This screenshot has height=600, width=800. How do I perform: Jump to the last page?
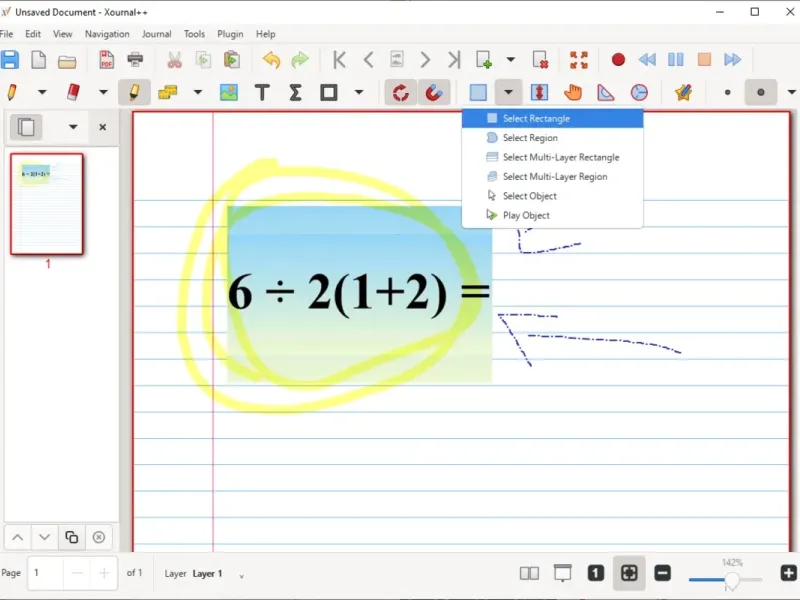tap(454, 60)
